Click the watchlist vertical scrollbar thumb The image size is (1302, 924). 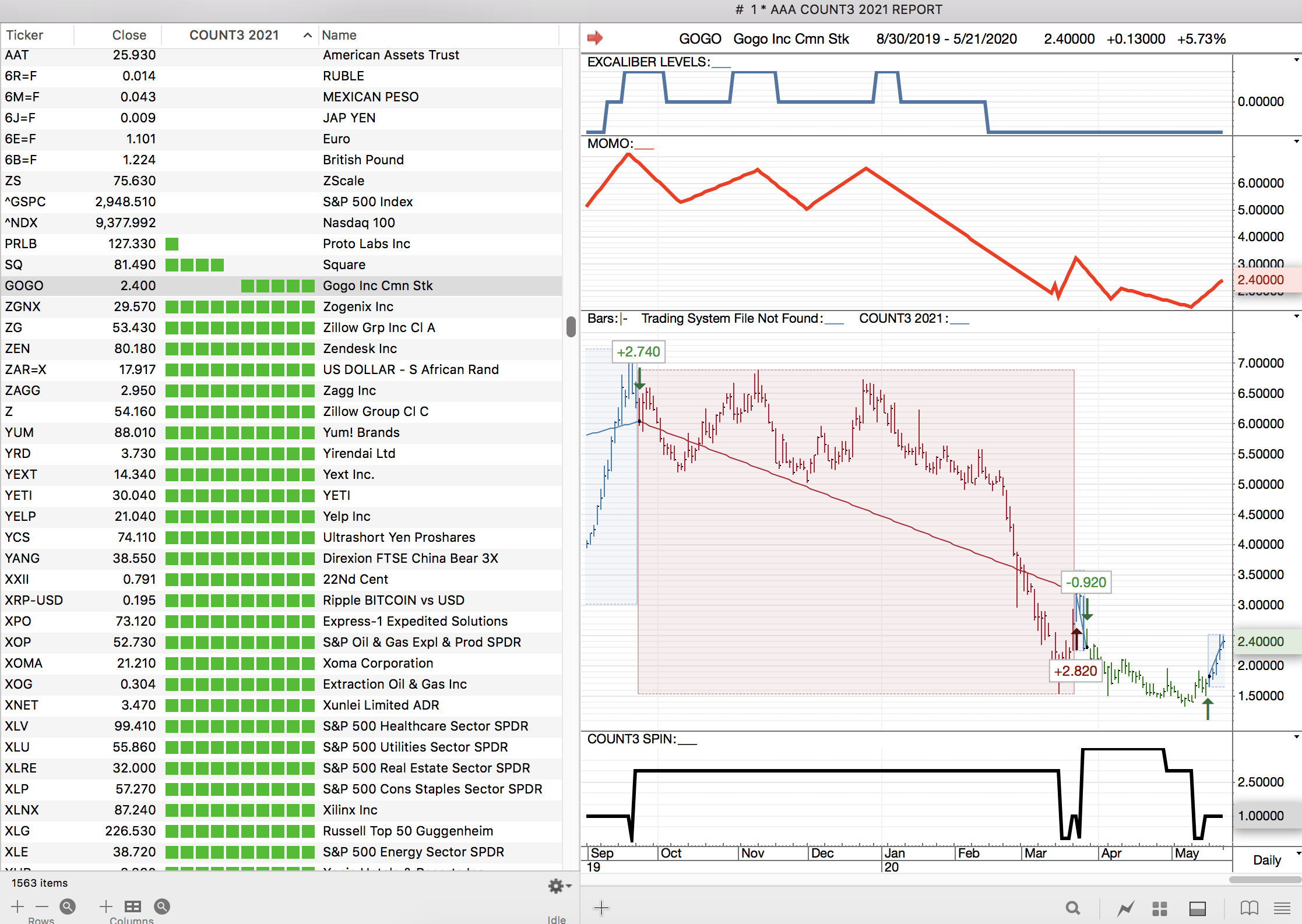[571, 326]
